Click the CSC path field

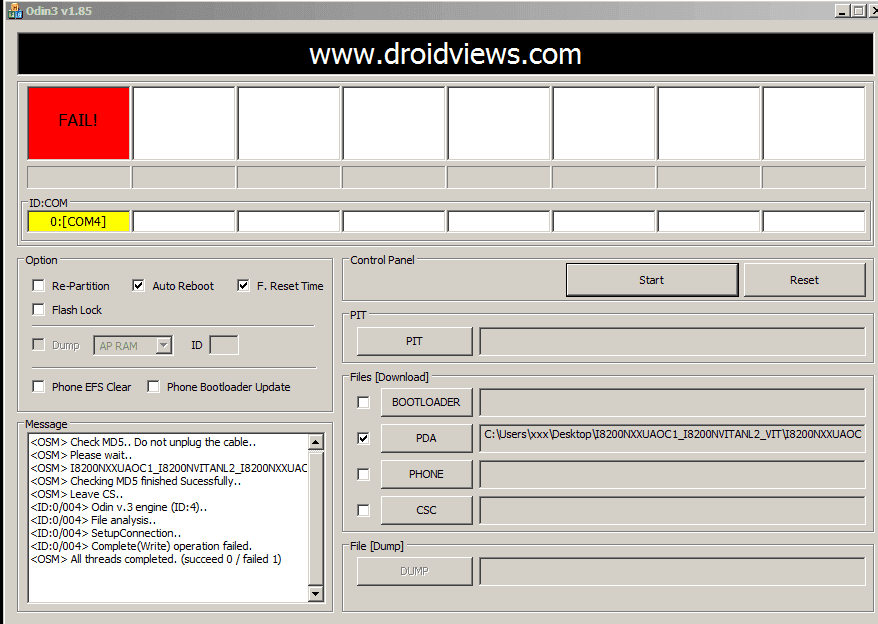tap(672, 510)
